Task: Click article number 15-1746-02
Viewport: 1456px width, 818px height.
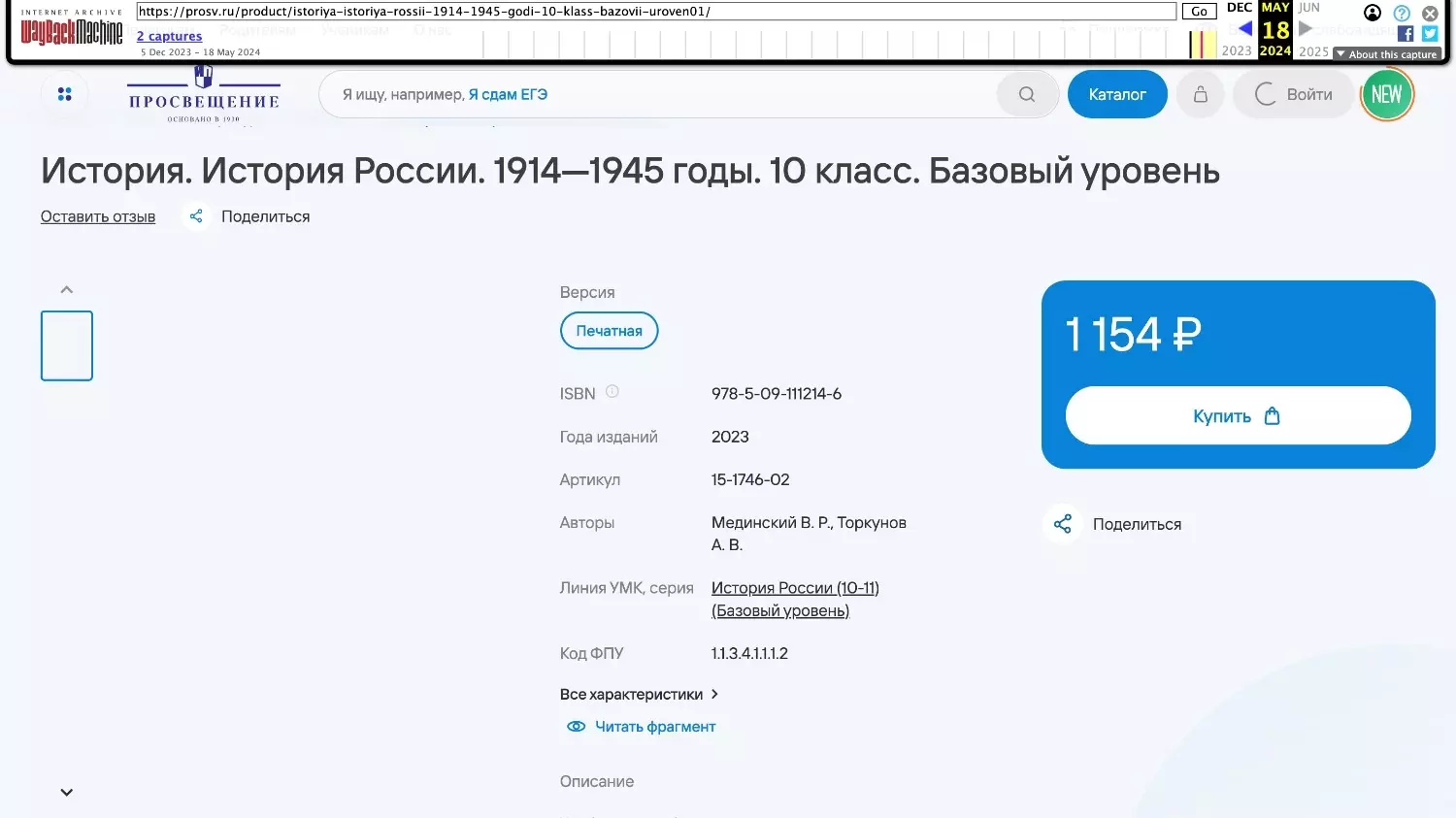Action: [750, 479]
